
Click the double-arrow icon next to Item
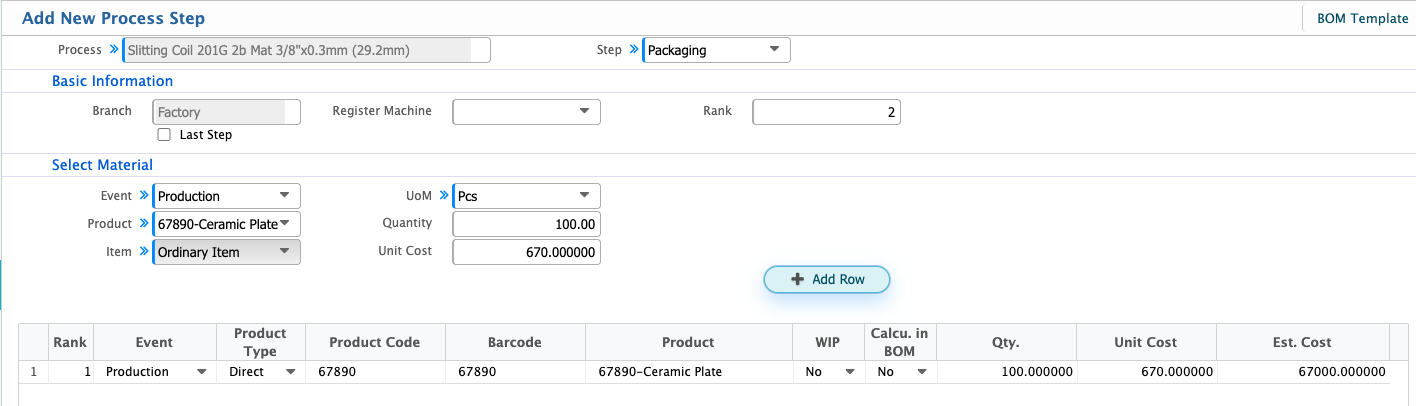click(x=143, y=251)
